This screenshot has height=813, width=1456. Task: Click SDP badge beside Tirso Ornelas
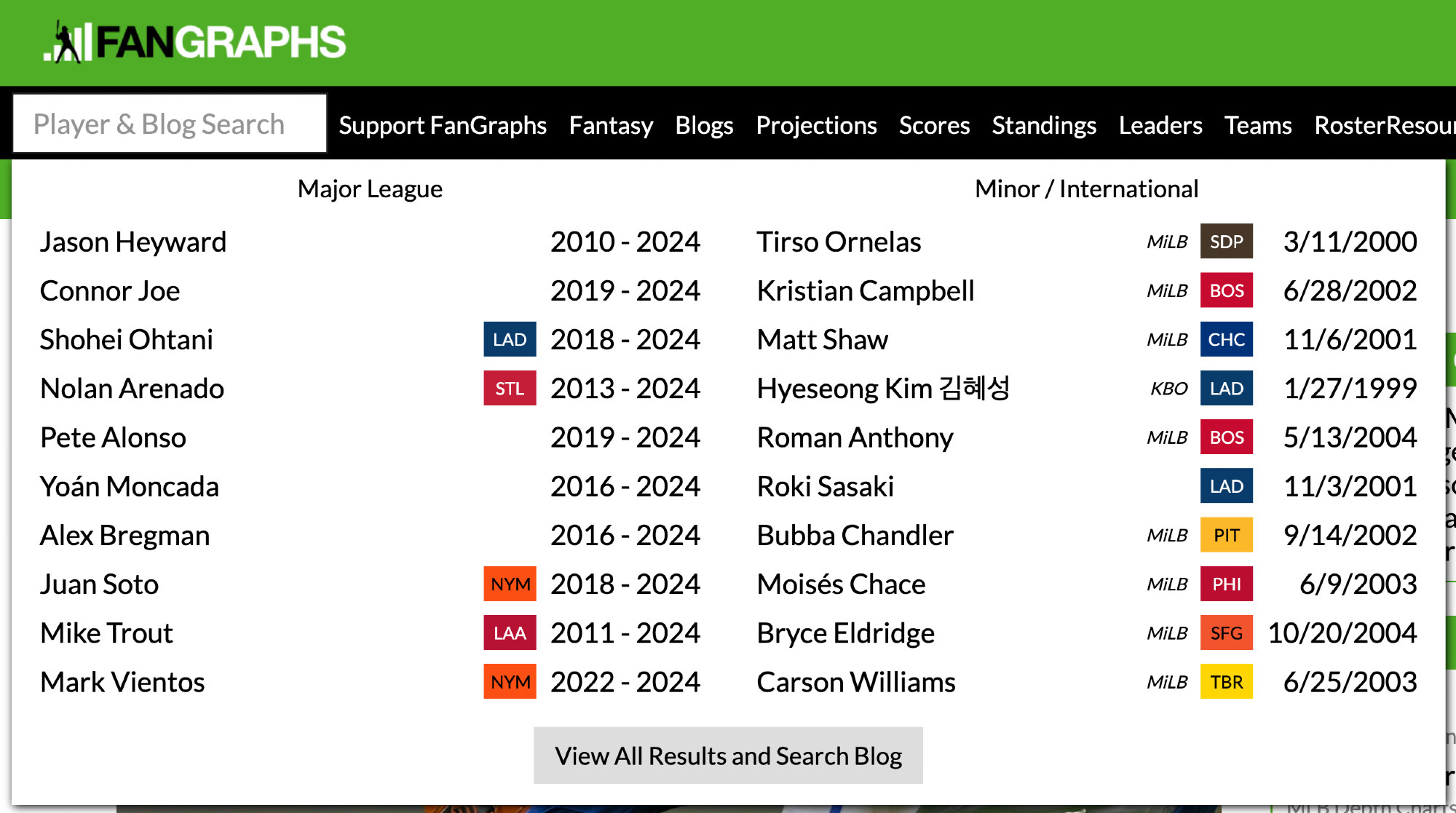[1227, 242]
